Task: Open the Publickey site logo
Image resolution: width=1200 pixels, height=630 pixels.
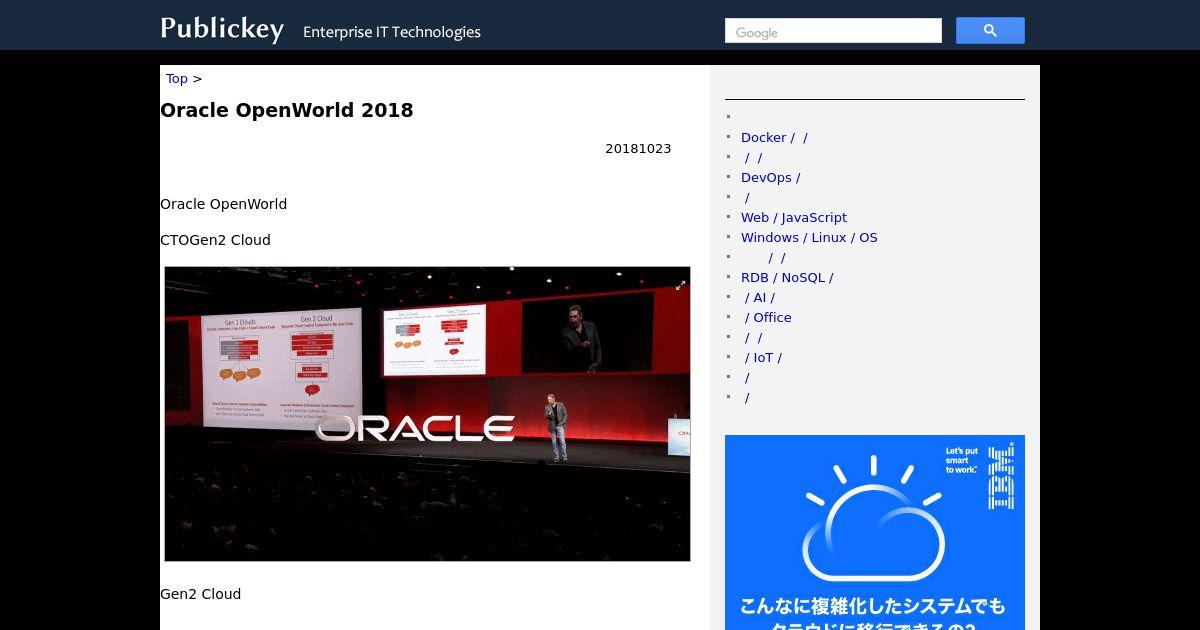Action: pyautogui.click(x=222, y=29)
